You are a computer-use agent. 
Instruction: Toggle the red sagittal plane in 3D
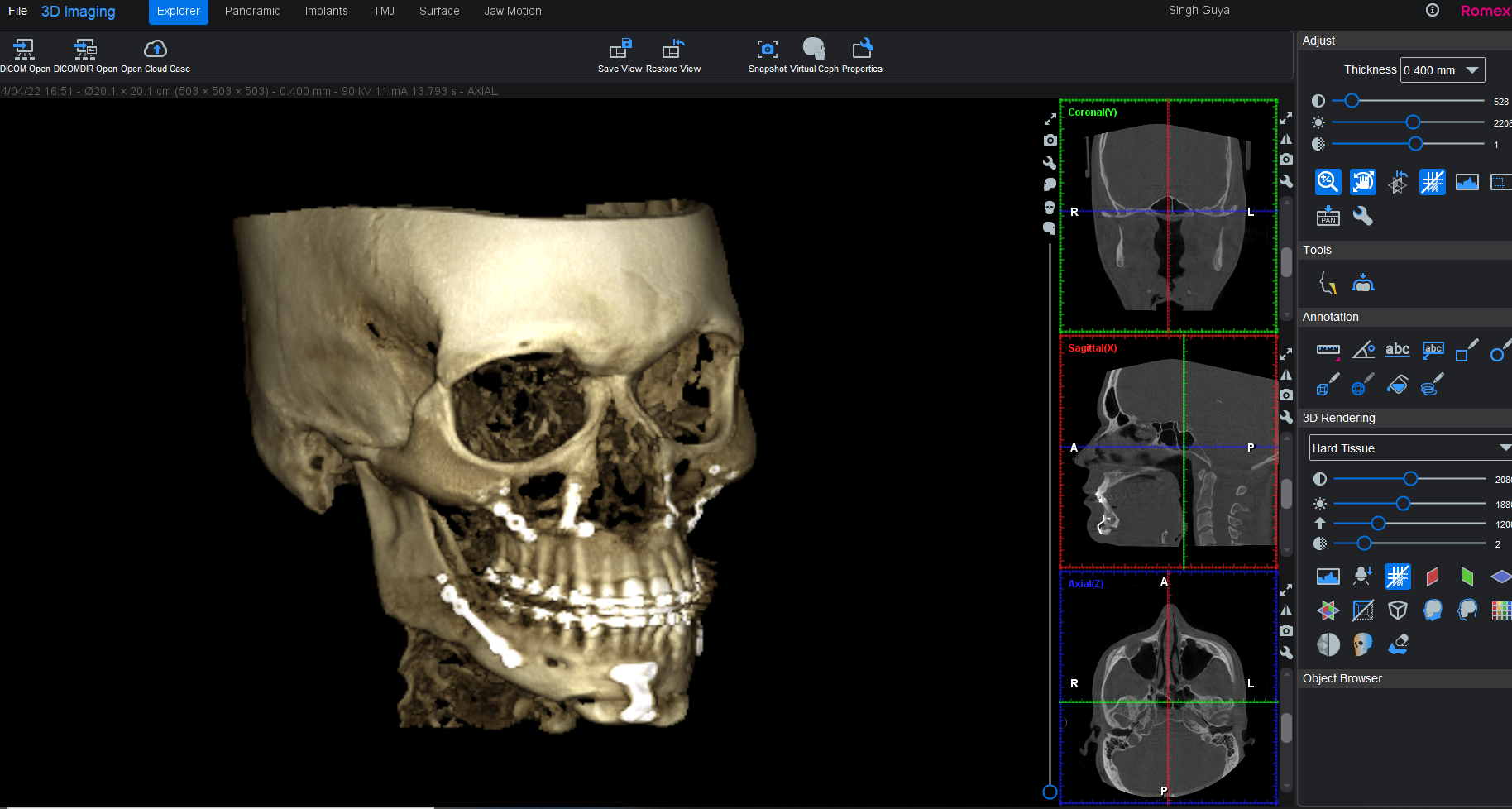pyautogui.click(x=1433, y=576)
